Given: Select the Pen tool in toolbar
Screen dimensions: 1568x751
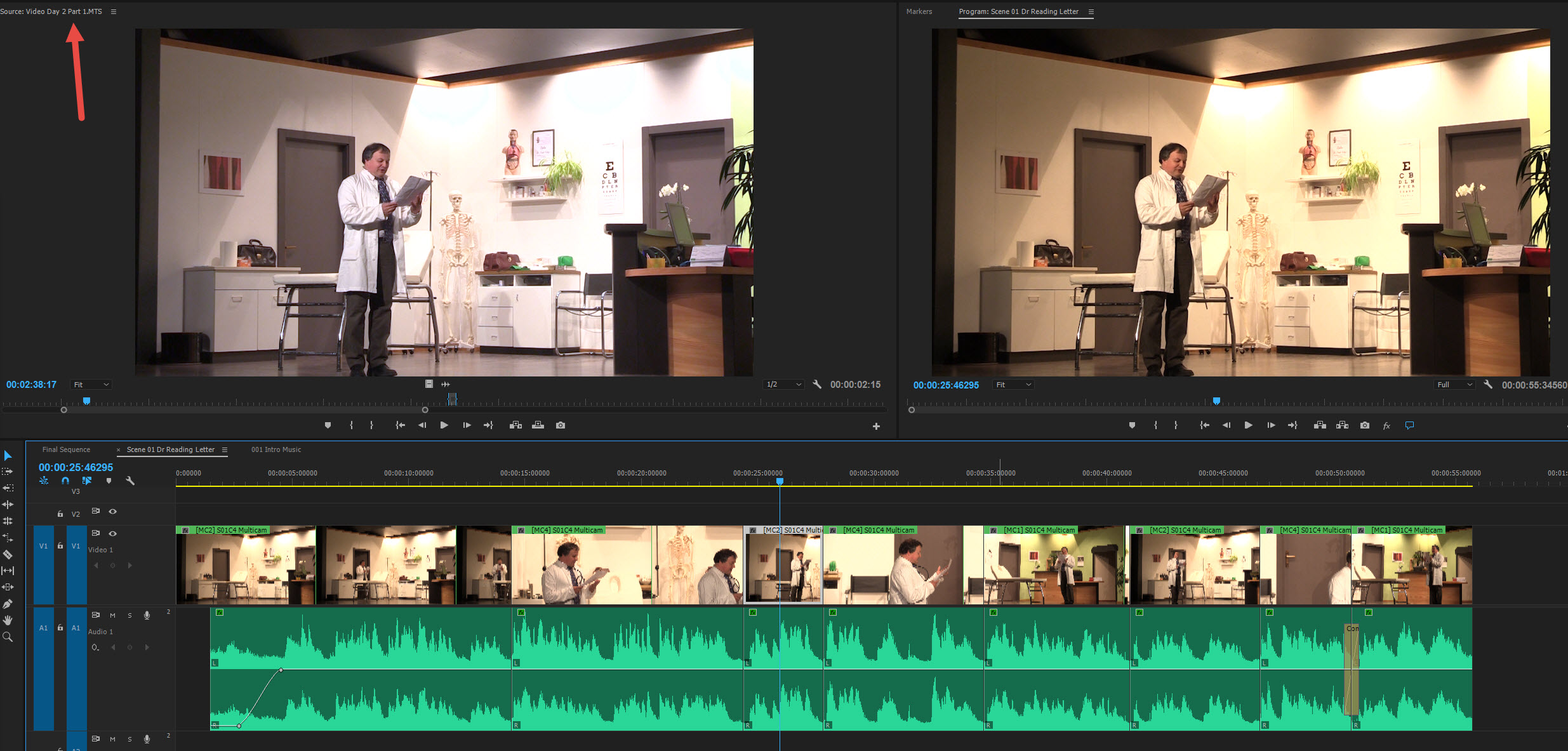Looking at the screenshot, I should [8, 604].
